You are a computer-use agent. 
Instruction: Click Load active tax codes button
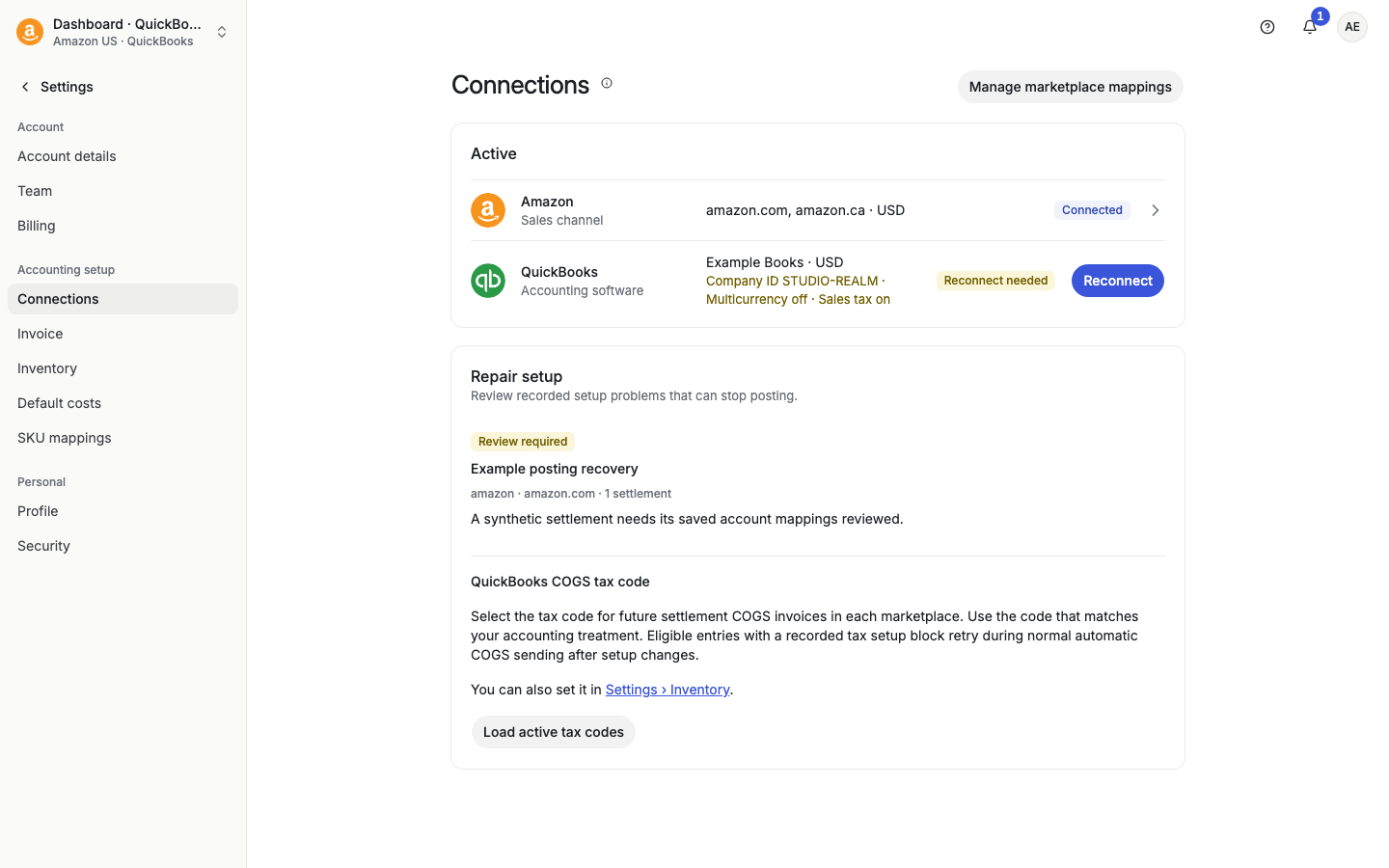pyautogui.click(x=553, y=732)
